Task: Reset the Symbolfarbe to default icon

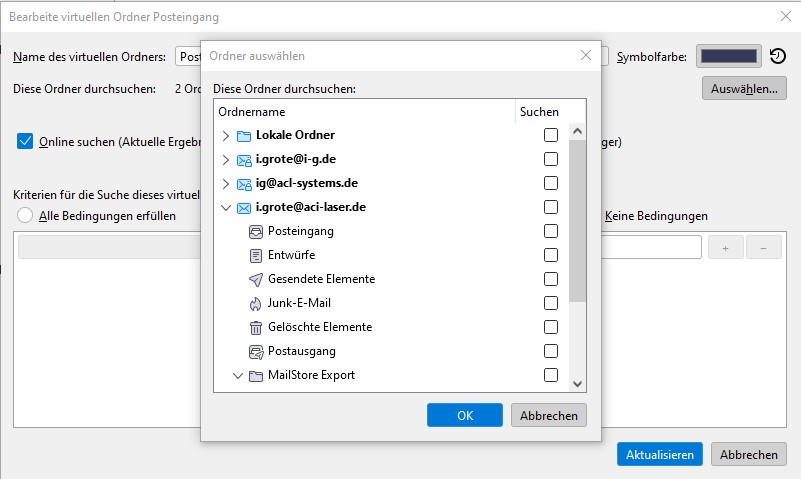Action: tap(778, 57)
